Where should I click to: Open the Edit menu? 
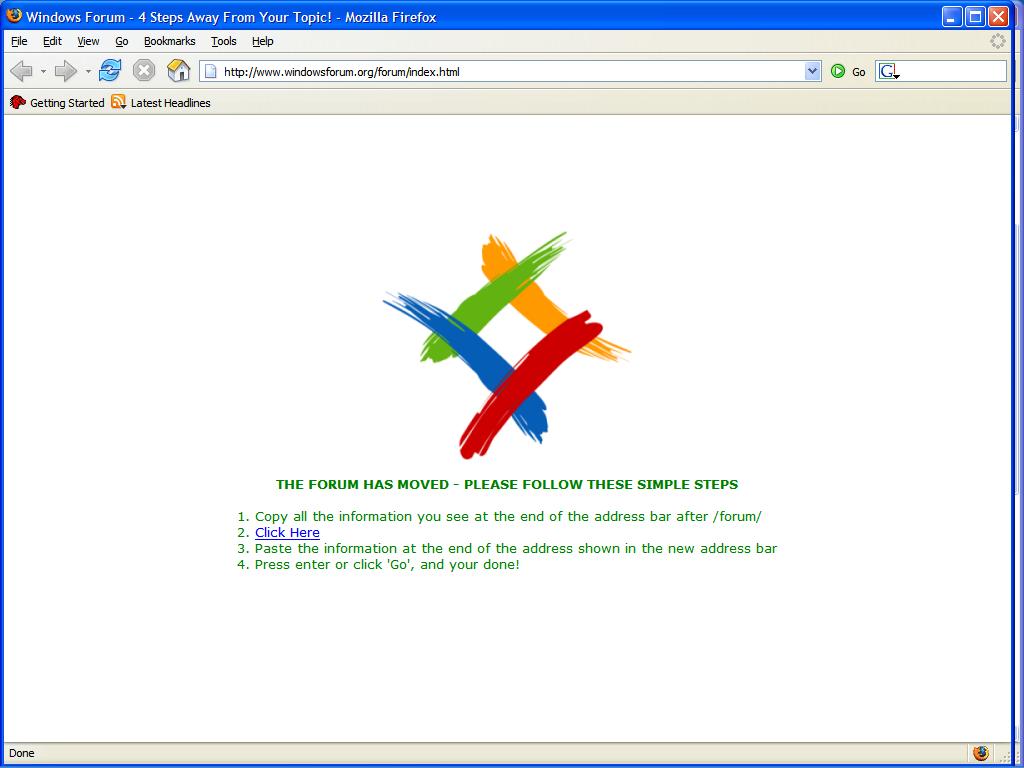[52, 41]
